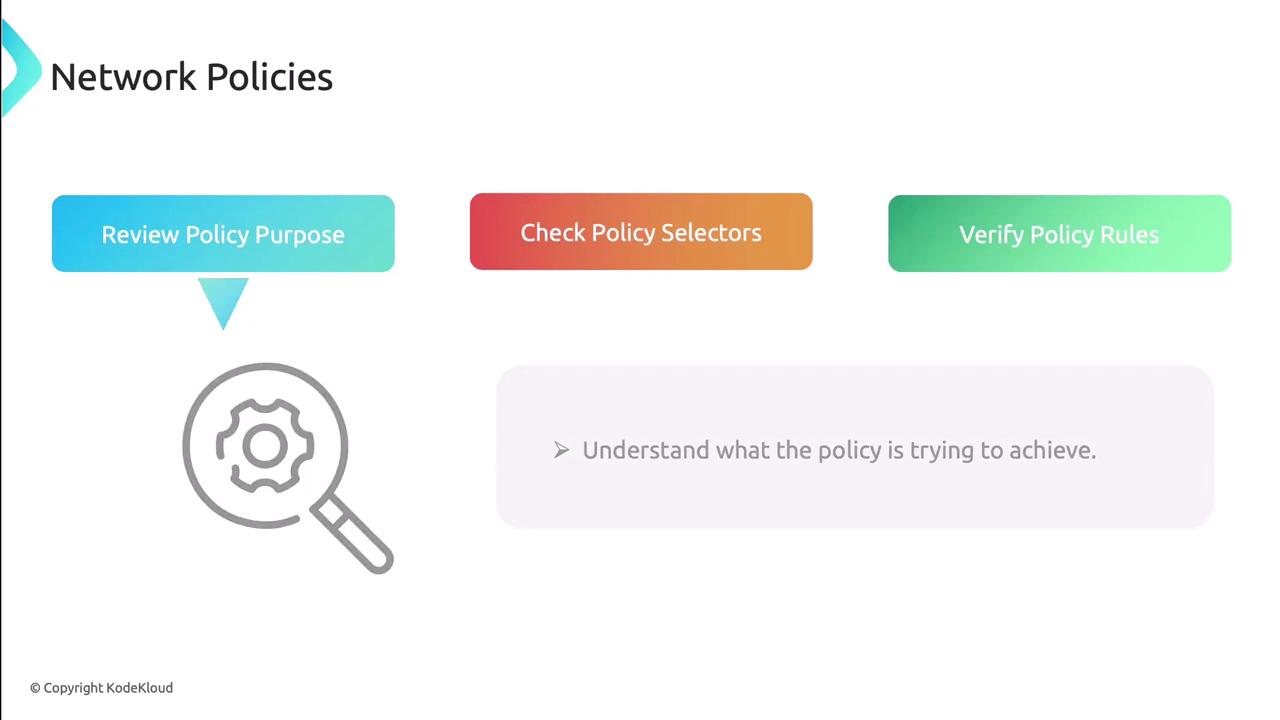The width and height of the screenshot is (1280, 720).
Task: Select the Verify Policy Rules box
Action: pyautogui.click(x=1059, y=234)
